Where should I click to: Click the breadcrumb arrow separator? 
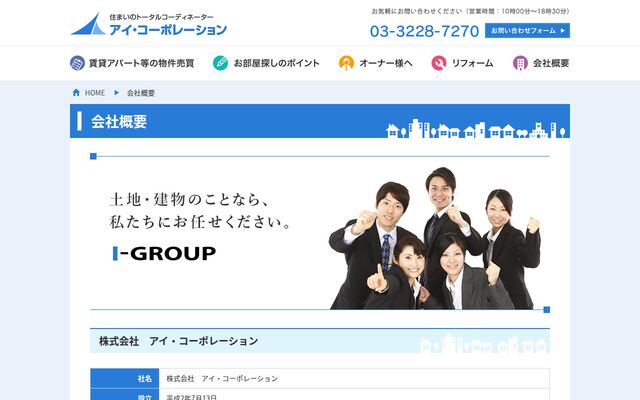point(116,93)
